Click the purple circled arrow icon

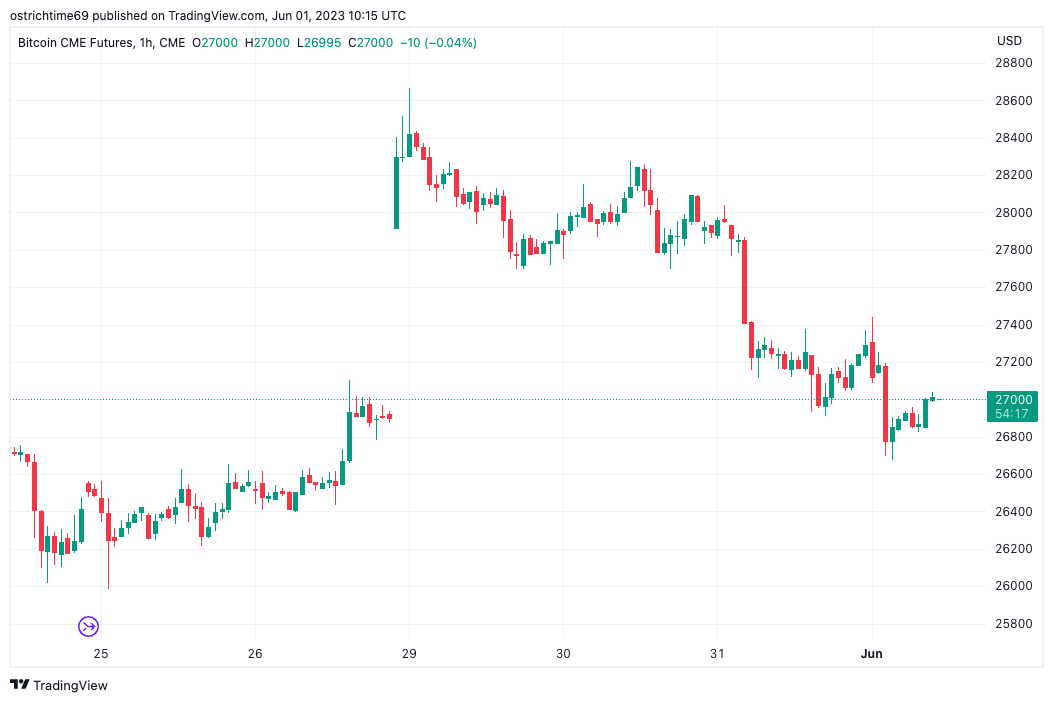tap(88, 626)
